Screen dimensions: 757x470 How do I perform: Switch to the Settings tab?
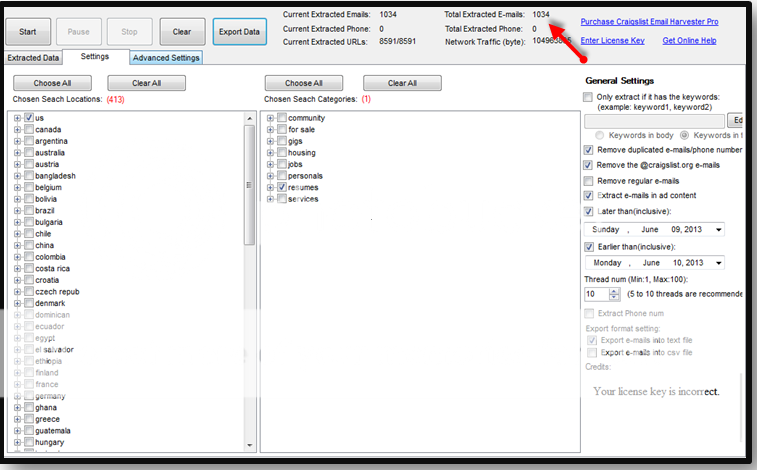point(95,56)
